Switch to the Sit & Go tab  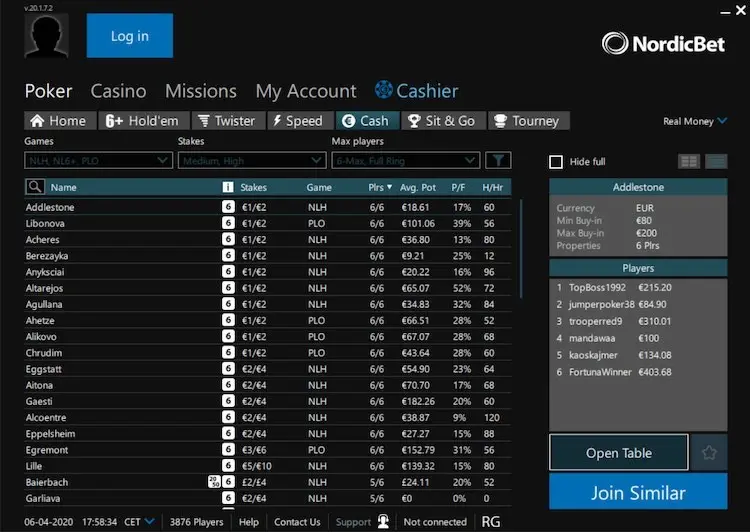click(443, 121)
